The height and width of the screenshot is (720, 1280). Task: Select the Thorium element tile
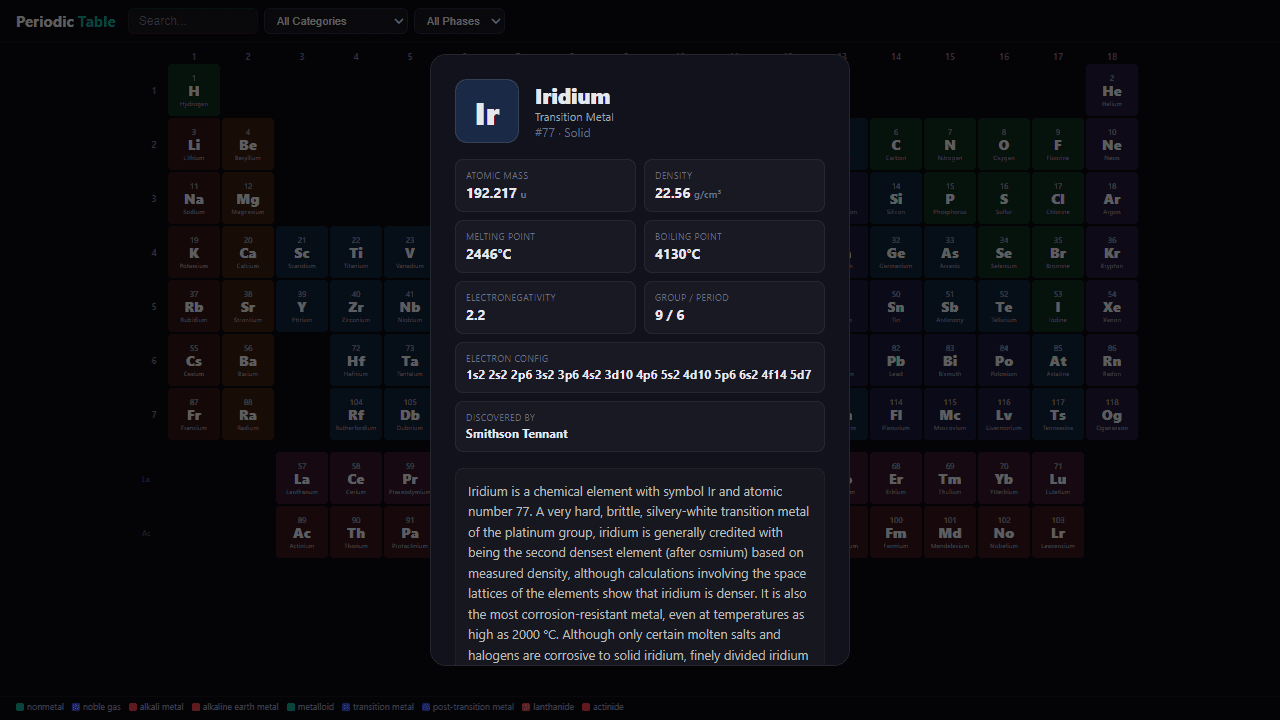tap(356, 532)
